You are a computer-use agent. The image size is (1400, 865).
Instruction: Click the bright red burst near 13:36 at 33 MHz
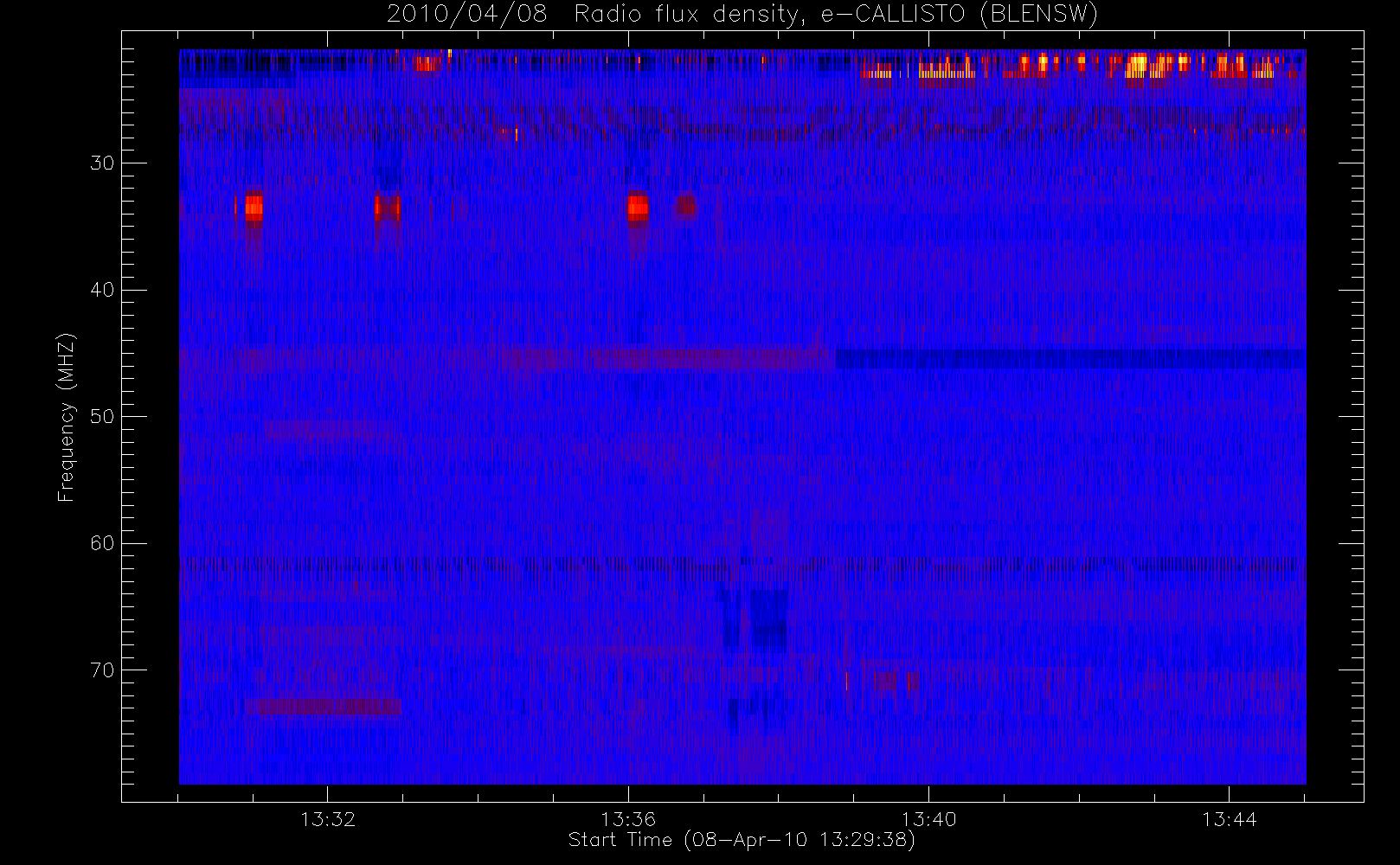tap(638, 207)
